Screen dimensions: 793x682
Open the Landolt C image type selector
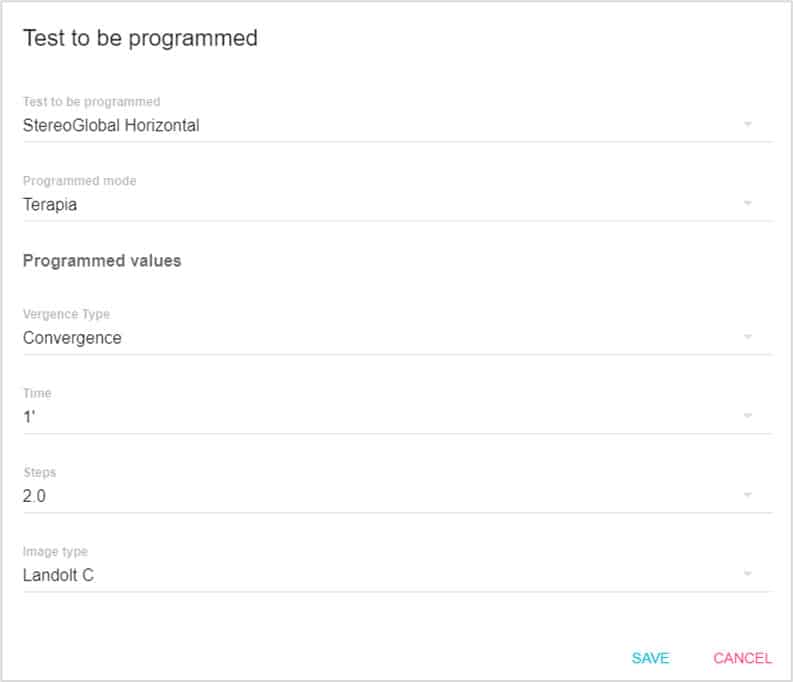click(x=380, y=575)
